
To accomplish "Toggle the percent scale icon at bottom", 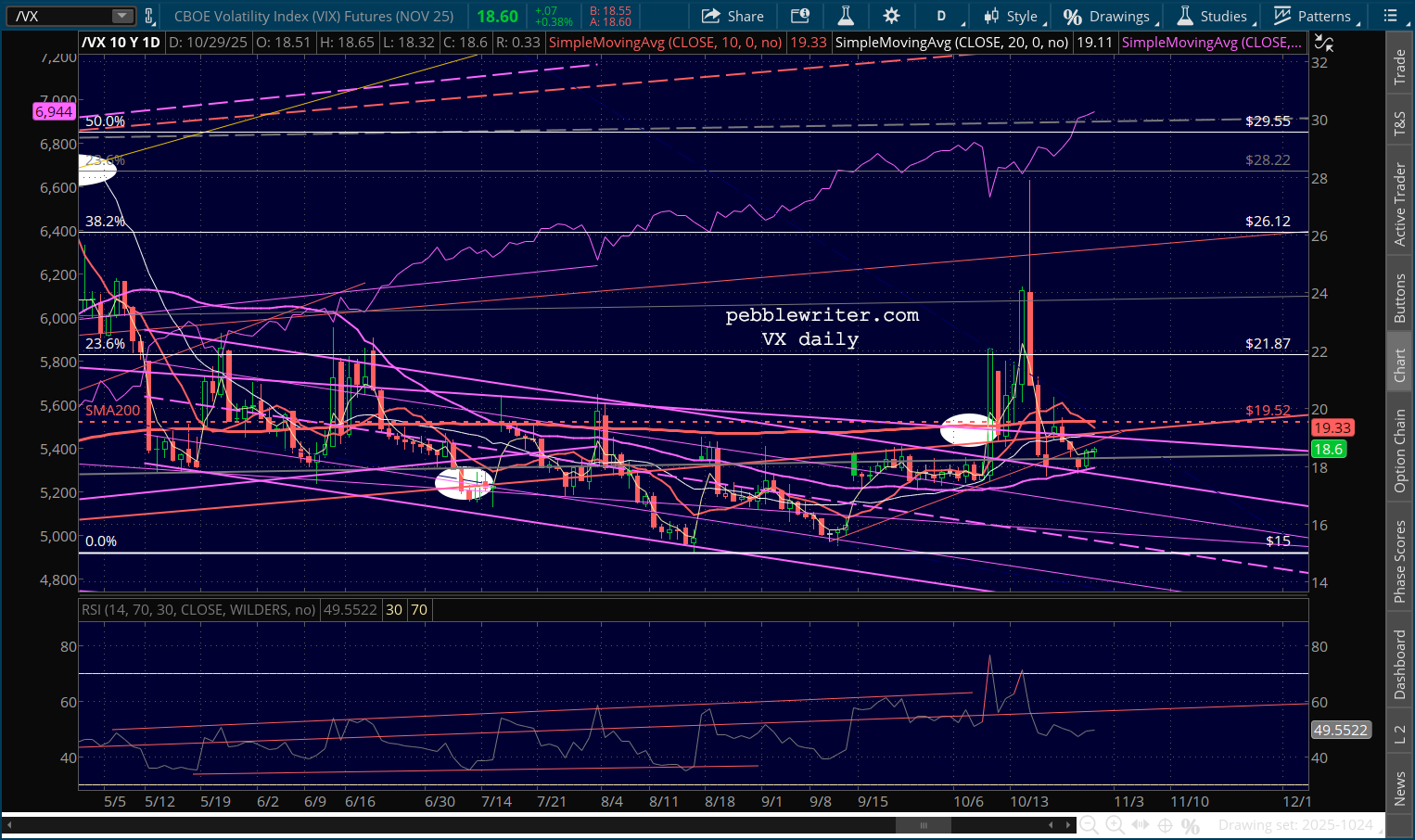I will 1191,825.
